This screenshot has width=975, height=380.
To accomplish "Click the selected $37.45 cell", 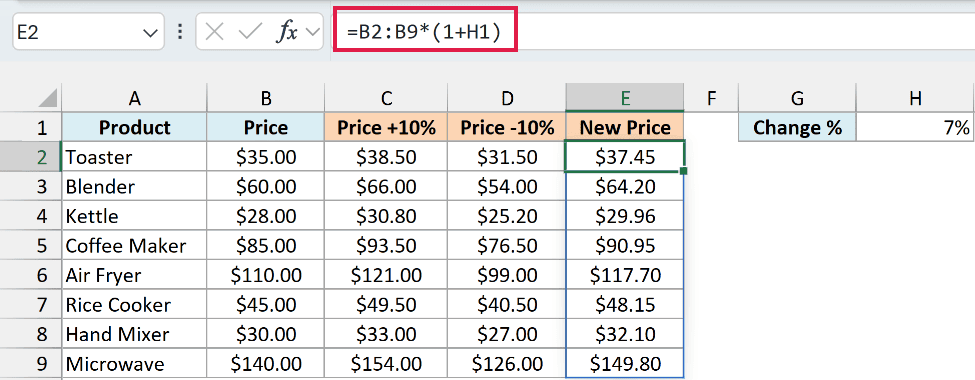I will pos(625,157).
